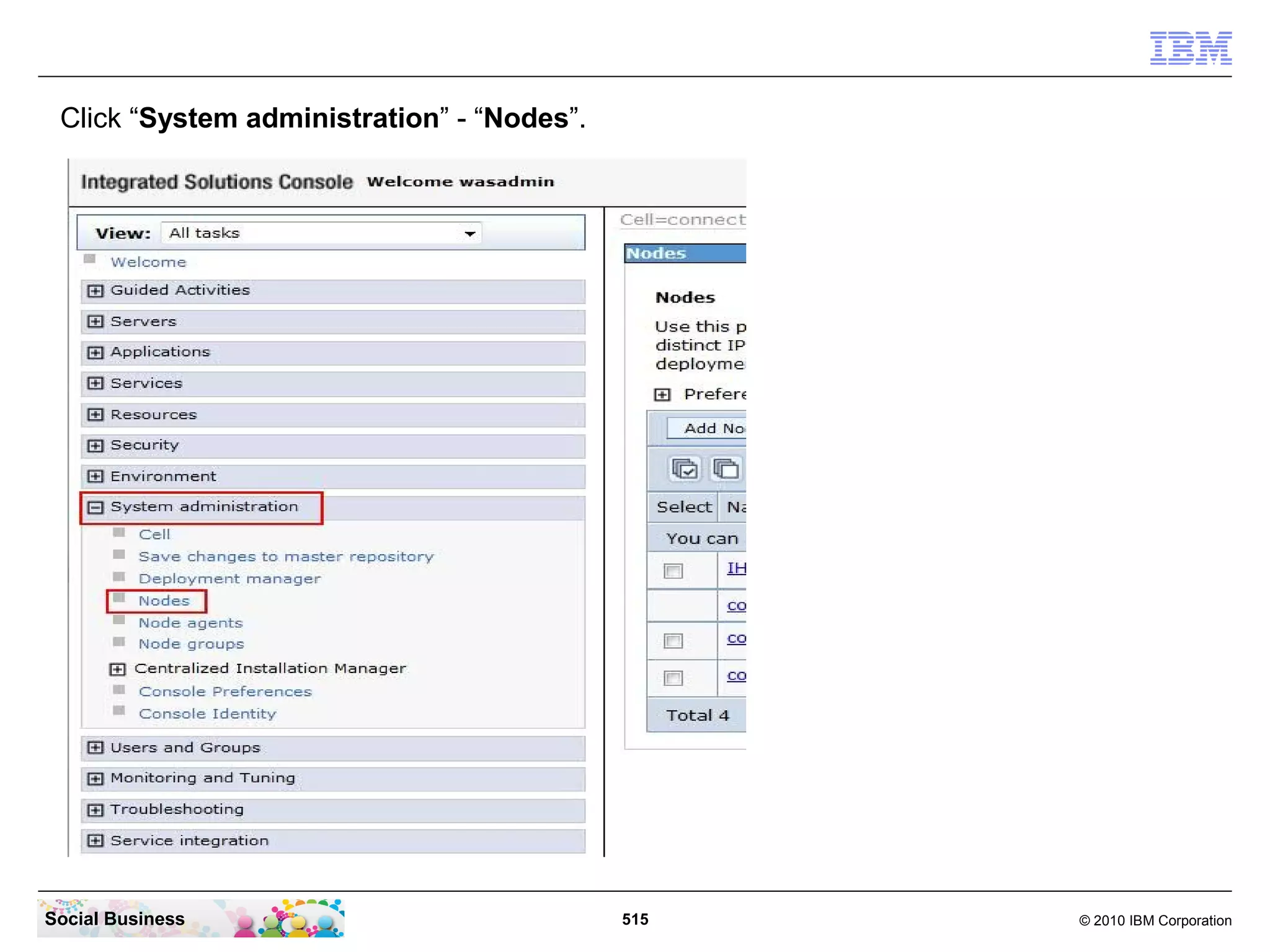Screen dimensions: 1270x952
Task: Click the IBM logo
Action: [x=1191, y=48]
